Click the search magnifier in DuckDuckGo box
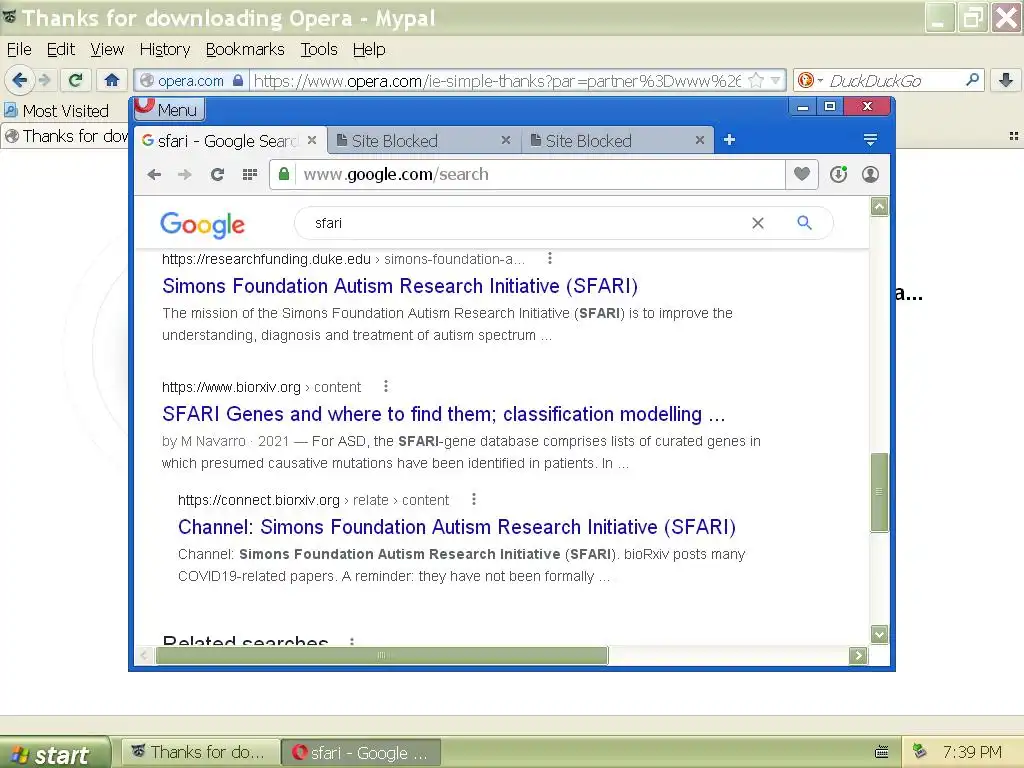The image size is (1024, 768). (972, 80)
